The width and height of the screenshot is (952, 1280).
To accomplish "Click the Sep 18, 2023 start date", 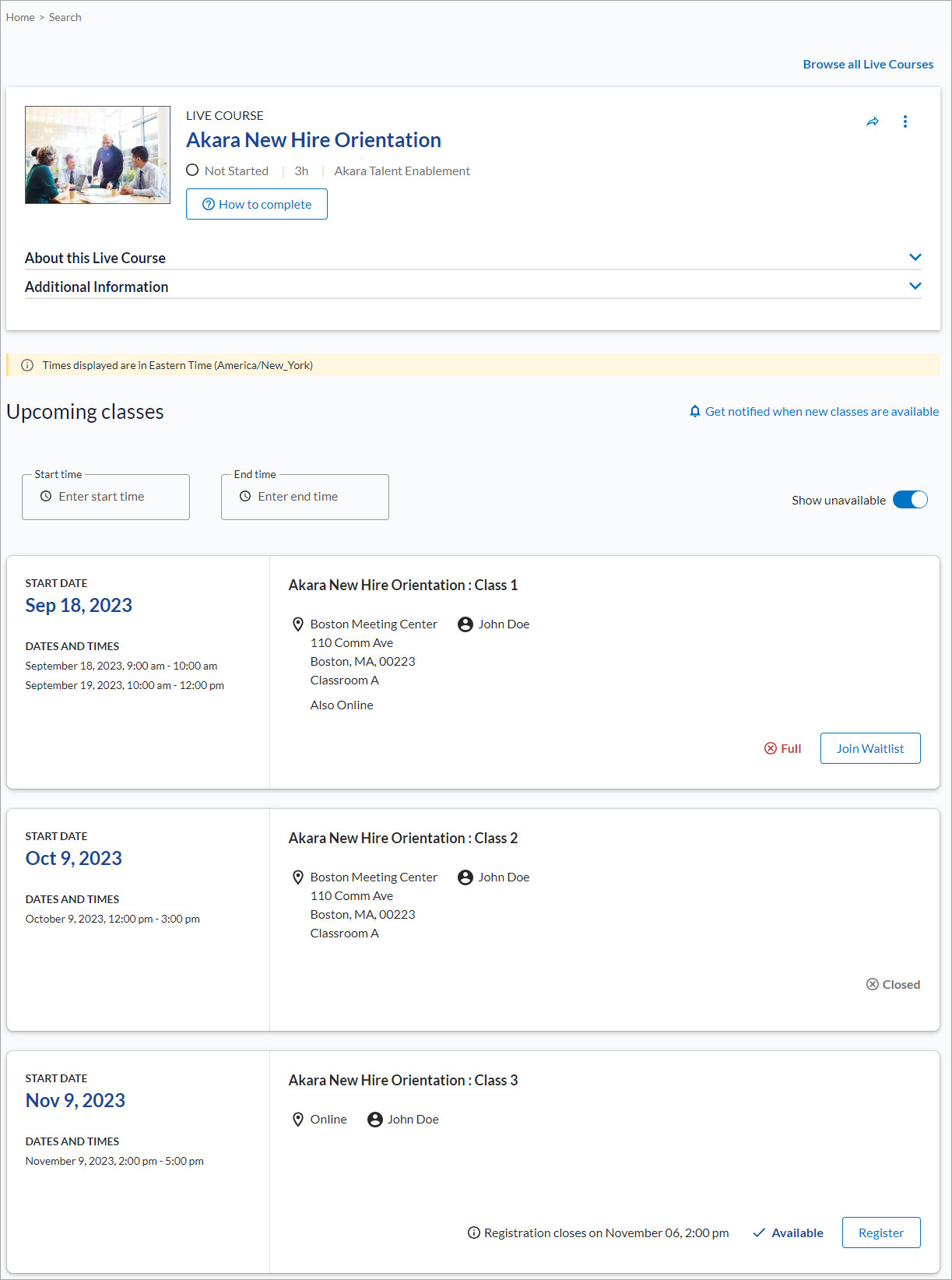I will (79, 605).
